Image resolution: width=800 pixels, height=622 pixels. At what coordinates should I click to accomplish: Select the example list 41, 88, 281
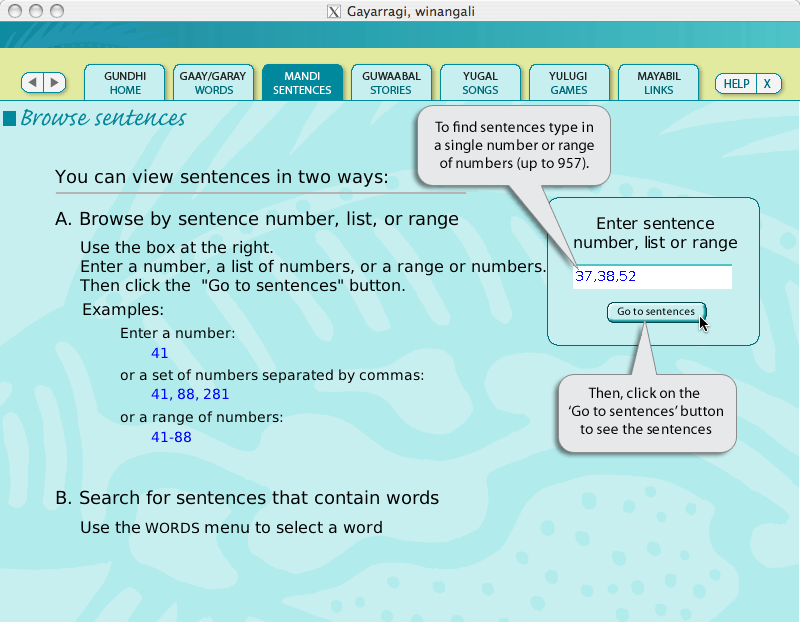click(x=190, y=395)
